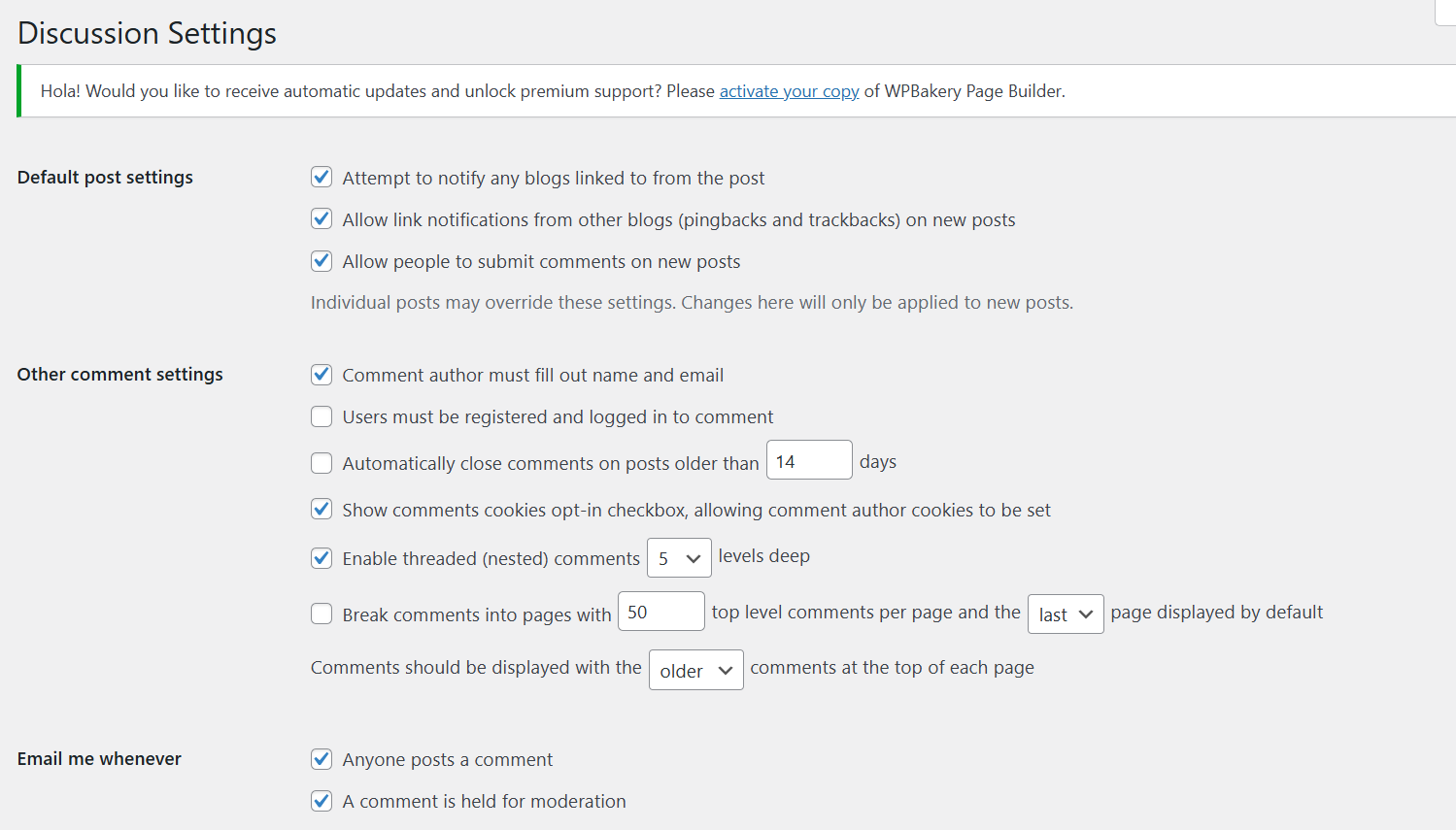Uncheck 'Attempt to notify any blogs' checkbox
The image size is (1456, 830).
pyautogui.click(x=322, y=177)
